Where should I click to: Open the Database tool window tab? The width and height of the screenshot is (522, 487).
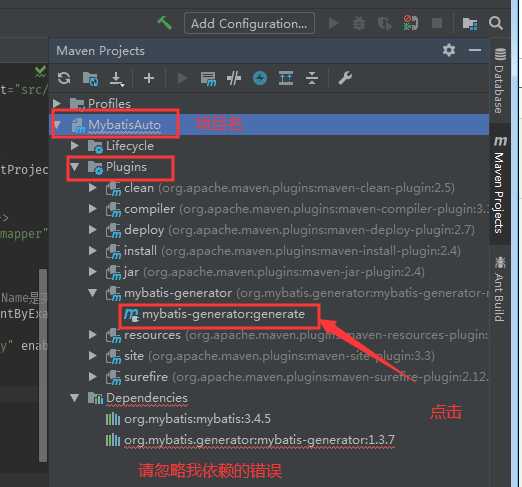(x=500, y=80)
